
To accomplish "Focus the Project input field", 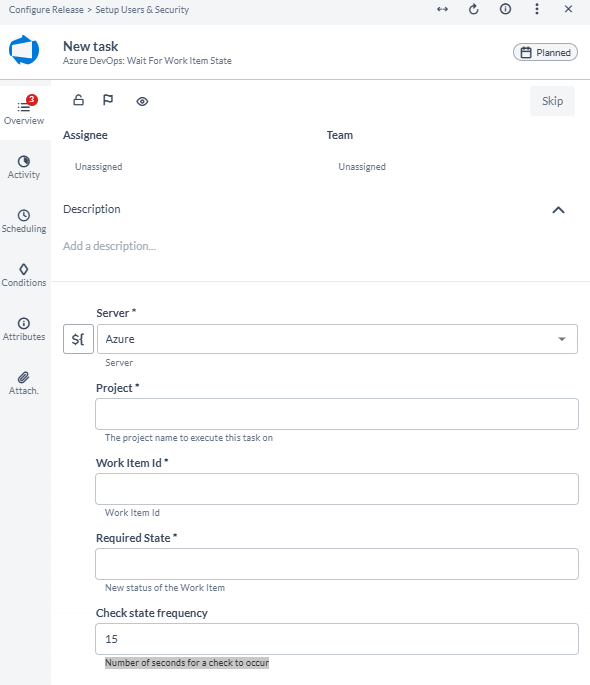I will [337, 414].
